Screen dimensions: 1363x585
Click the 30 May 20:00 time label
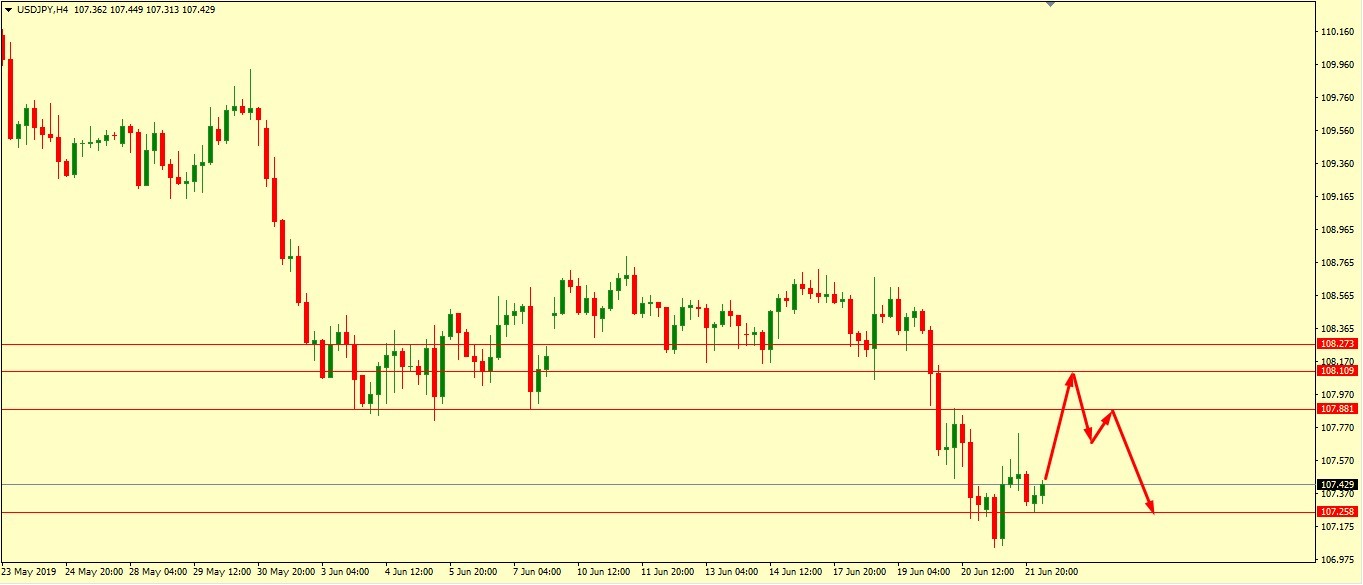coord(286,573)
